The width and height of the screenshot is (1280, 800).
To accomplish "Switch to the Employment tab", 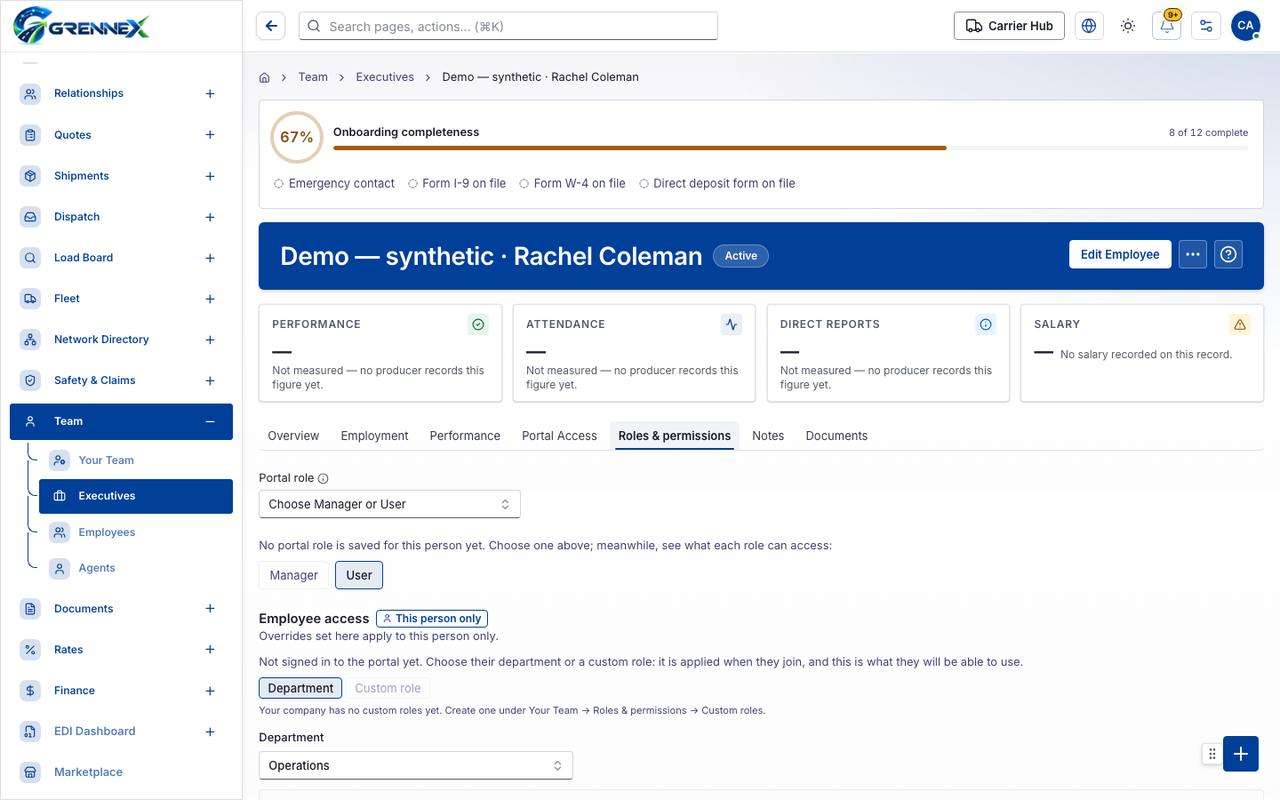I will click(x=374, y=436).
